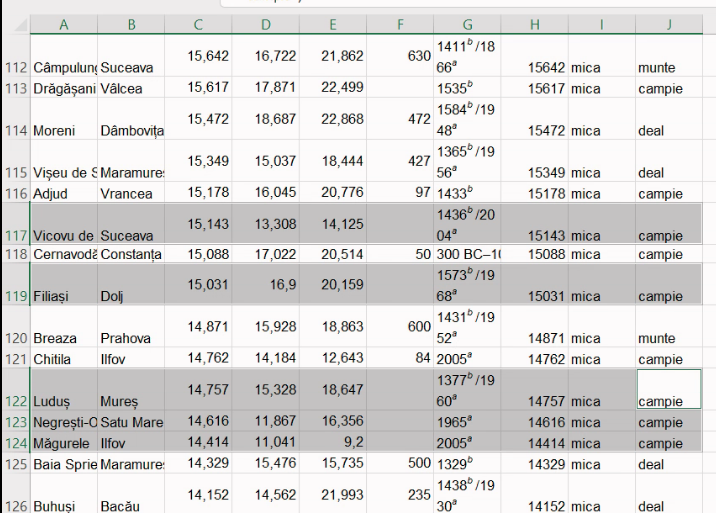The height and width of the screenshot is (513, 716).
Task: Click the Bacău cell
Action: click(x=131, y=506)
